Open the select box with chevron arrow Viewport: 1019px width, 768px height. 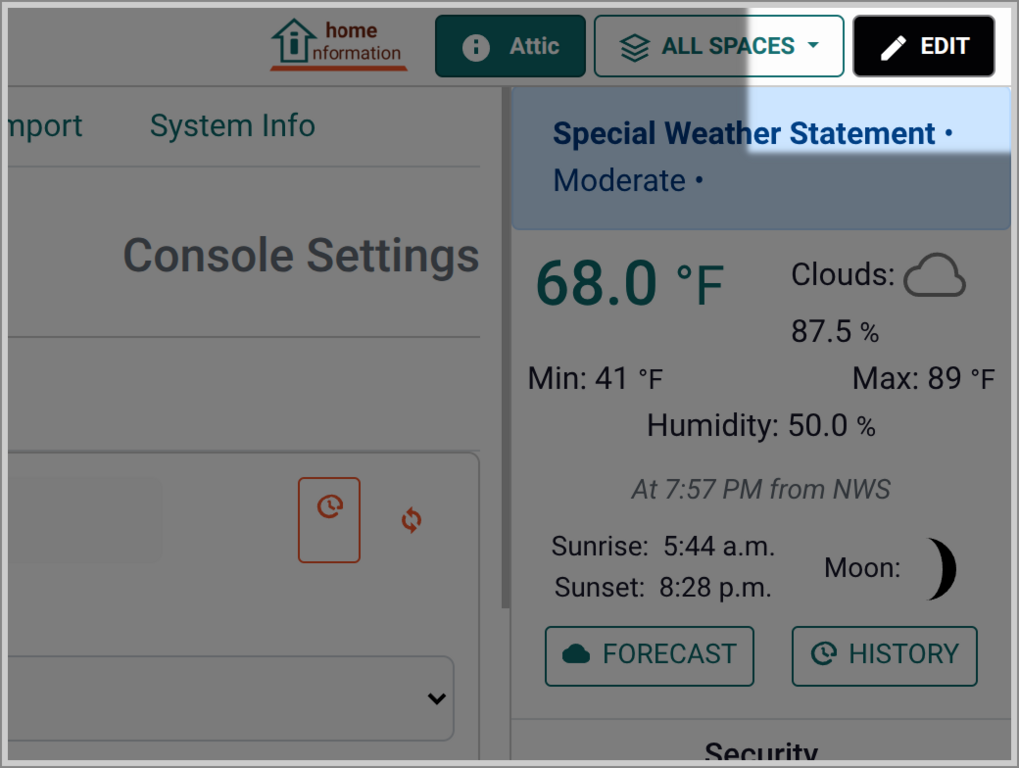[231, 698]
